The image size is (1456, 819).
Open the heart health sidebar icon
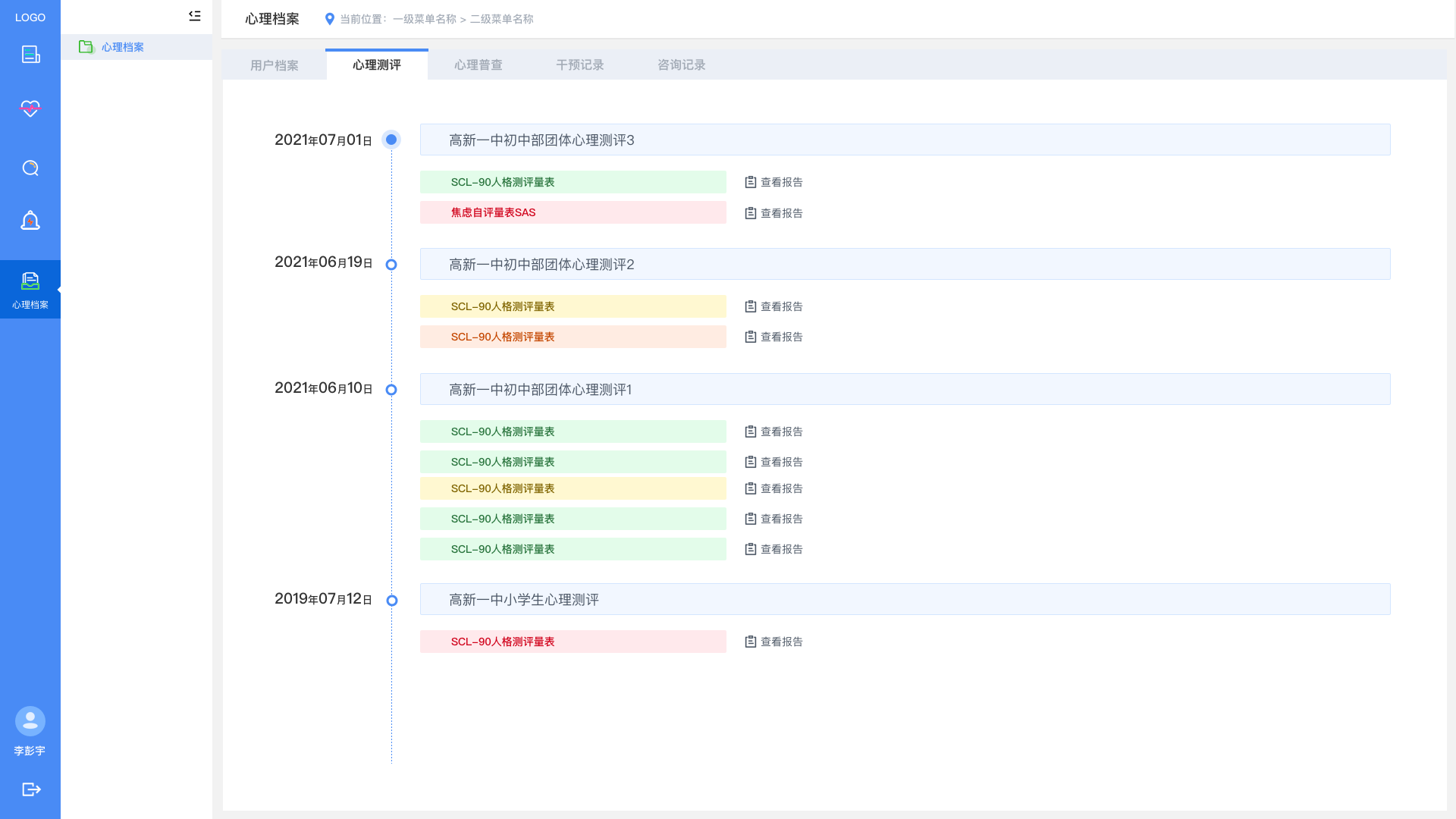pyautogui.click(x=30, y=108)
